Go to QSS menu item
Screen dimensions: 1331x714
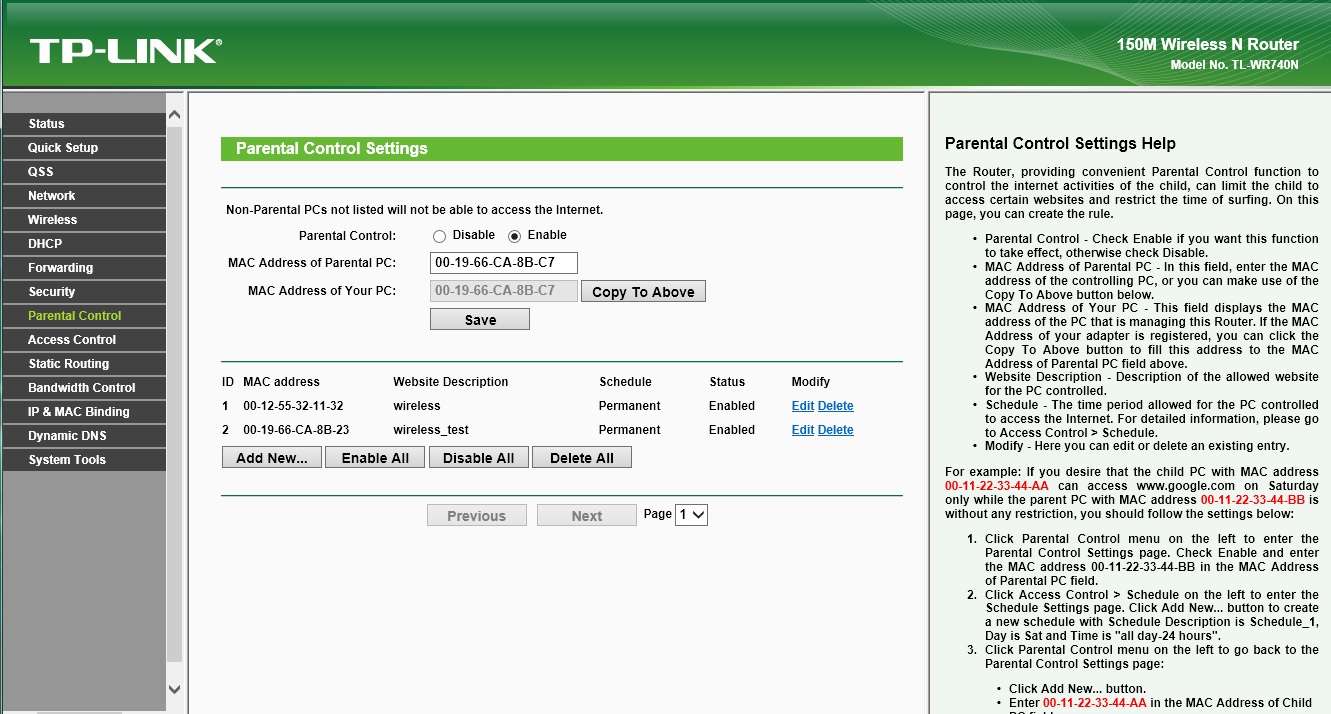84,172
